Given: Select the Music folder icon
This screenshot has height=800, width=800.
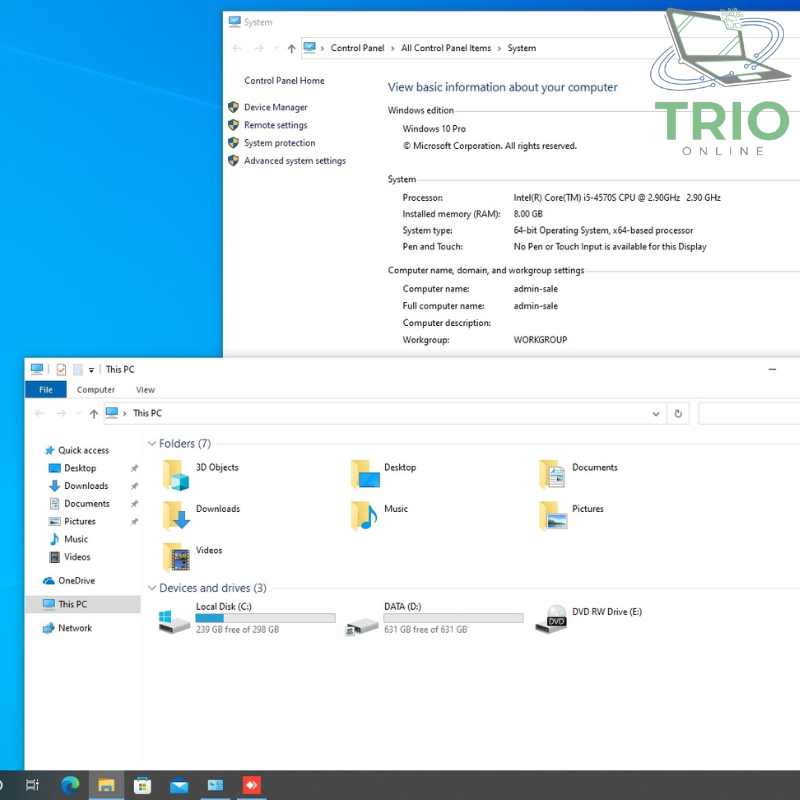Looking at the screenshot, I should click(x=363, y=515).
